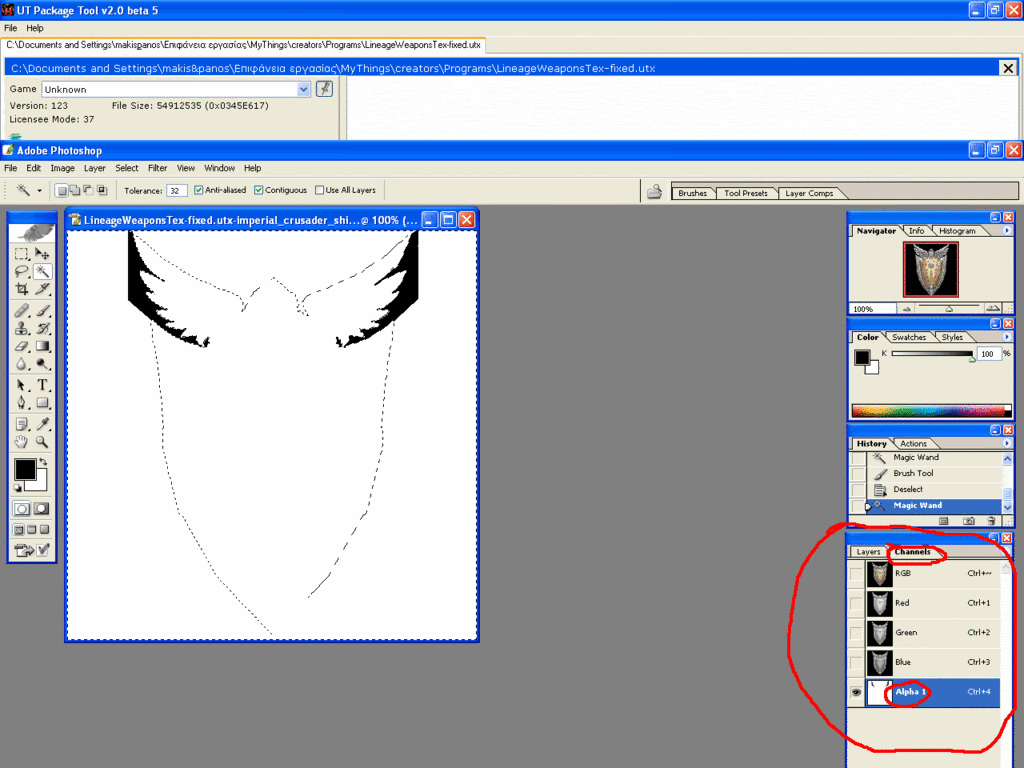This screenshot has height=768, width=1024.
Task: Open the tool preset picker arrow
Action: (40, 190)
